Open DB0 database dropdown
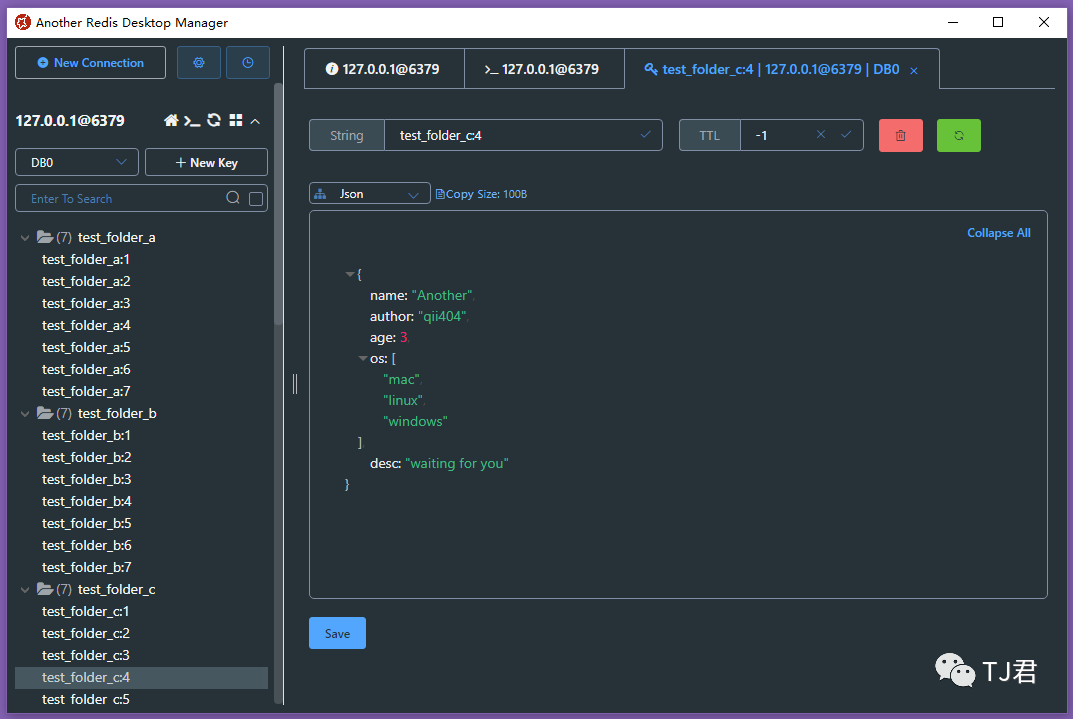1073x719 pixels. [x=77, y=162]
